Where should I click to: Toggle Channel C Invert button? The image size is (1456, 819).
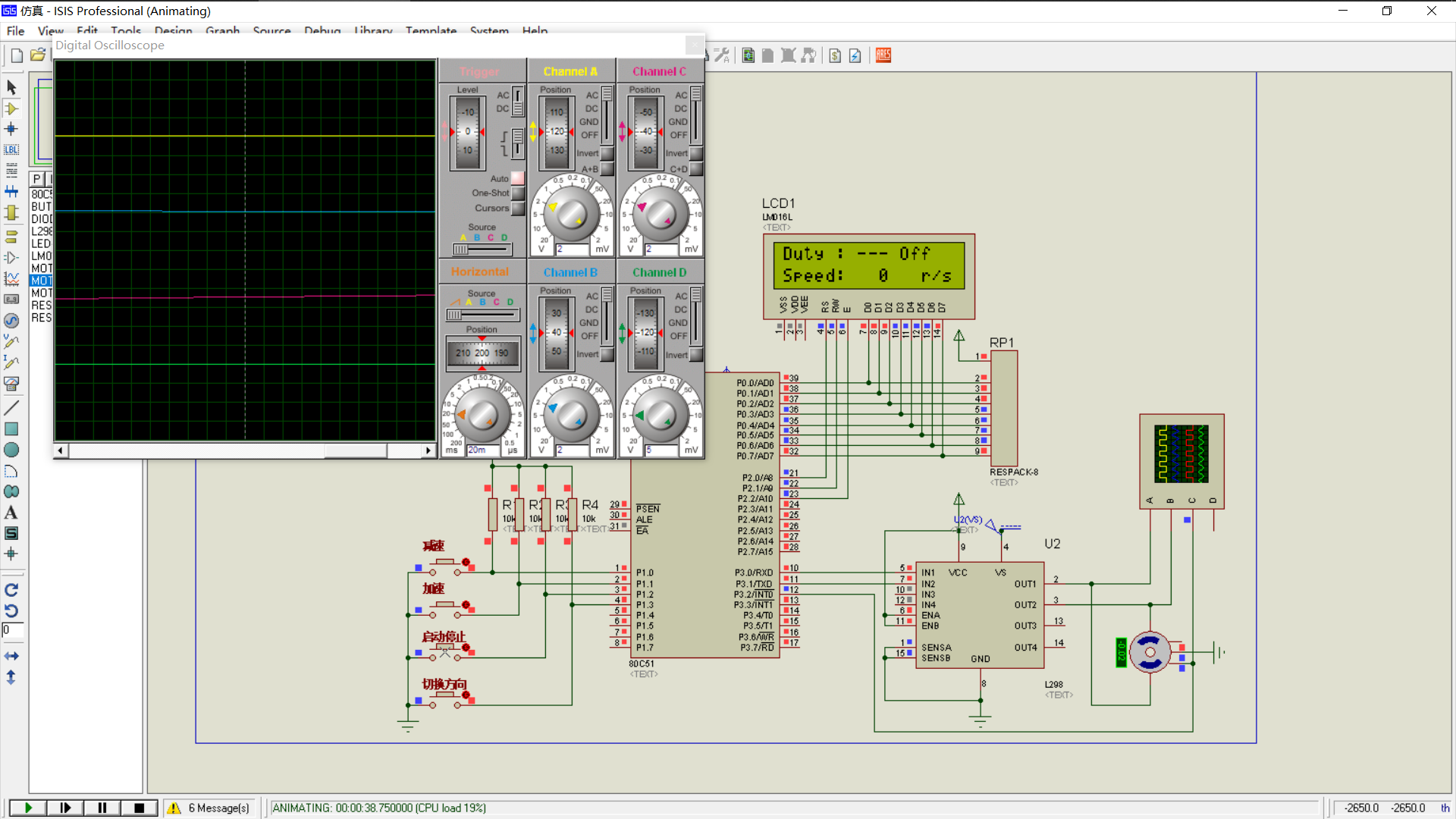tap(695, 153)
